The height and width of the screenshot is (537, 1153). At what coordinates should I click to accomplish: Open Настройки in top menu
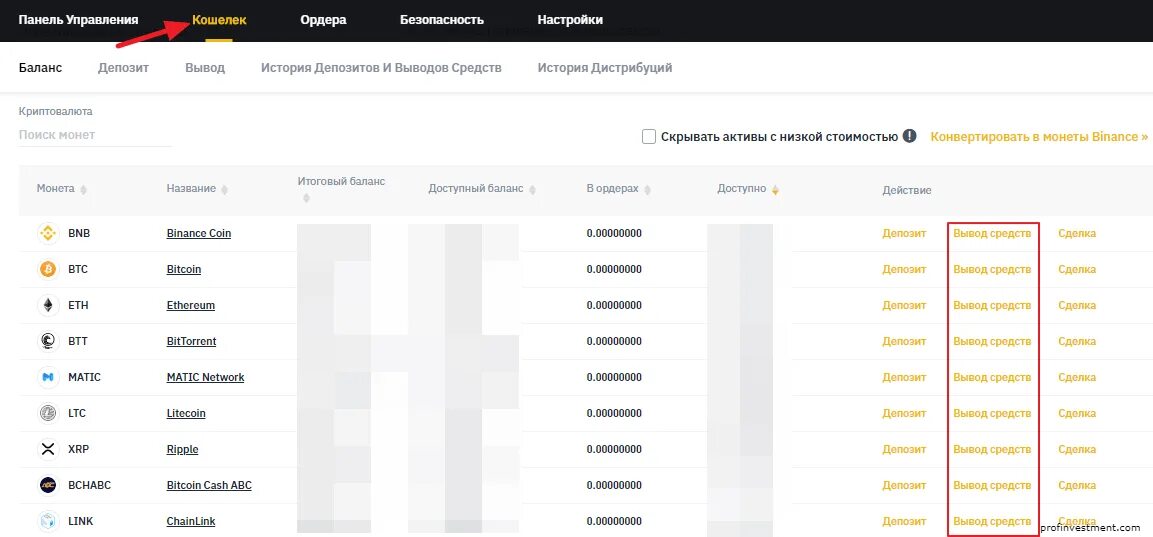point(570,20)
